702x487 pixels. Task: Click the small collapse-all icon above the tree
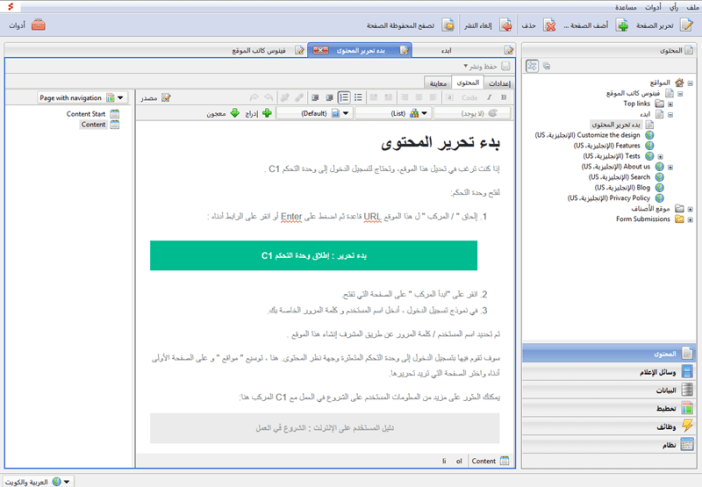546,66
